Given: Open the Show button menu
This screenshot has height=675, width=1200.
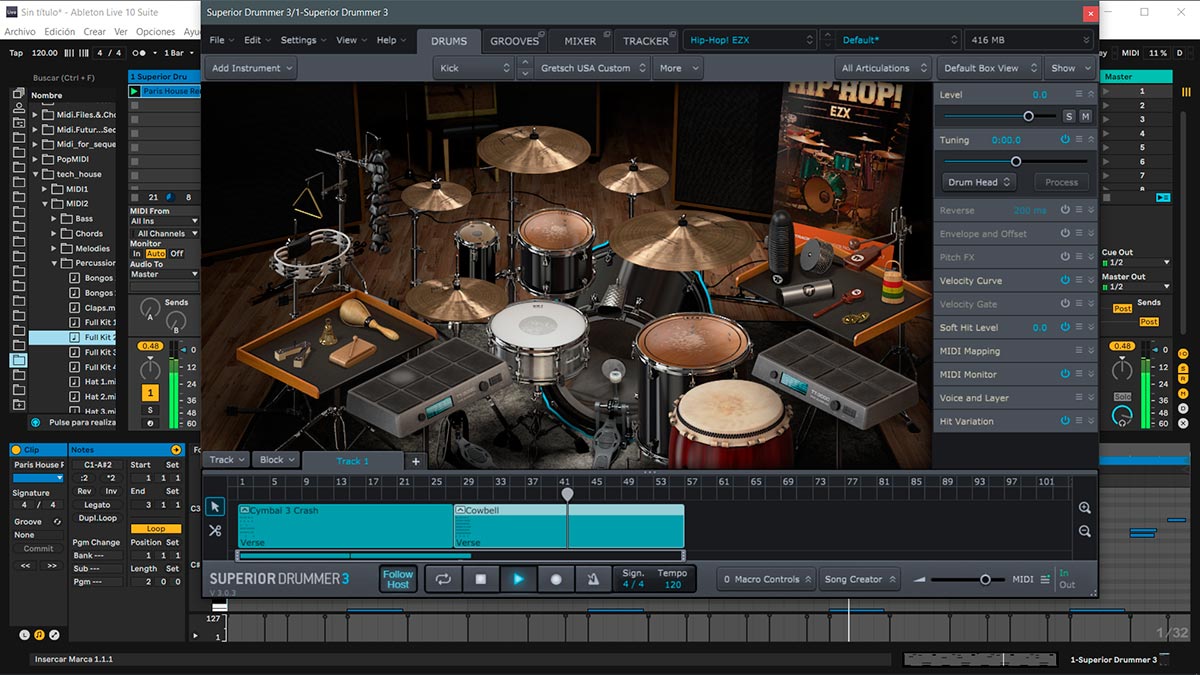Looking at the screenshot, I should click(1069, 68).
